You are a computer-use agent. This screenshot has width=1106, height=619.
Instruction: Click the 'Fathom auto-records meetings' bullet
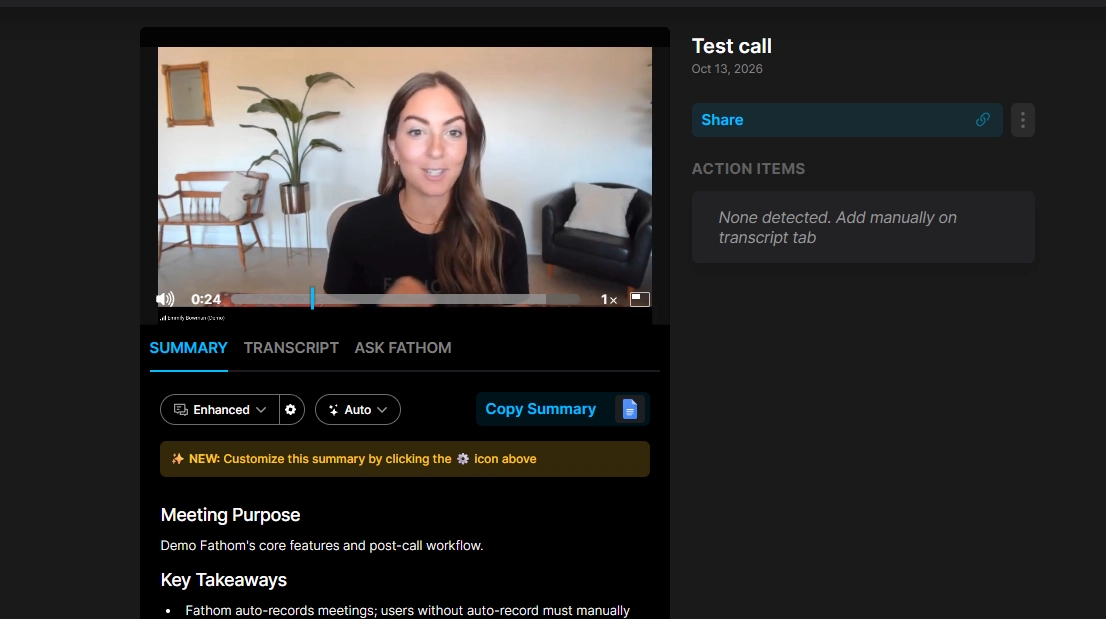[x=408, y=611]
